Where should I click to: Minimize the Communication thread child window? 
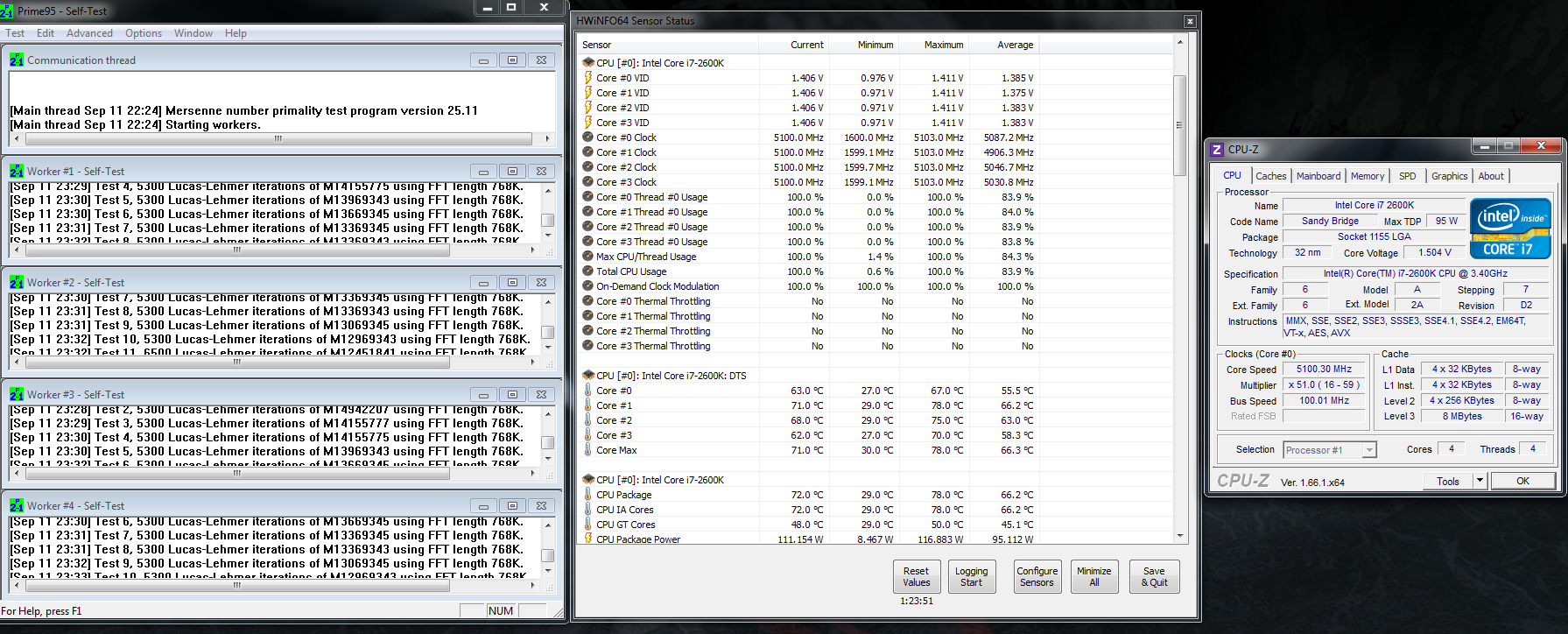tap(482, 60)
